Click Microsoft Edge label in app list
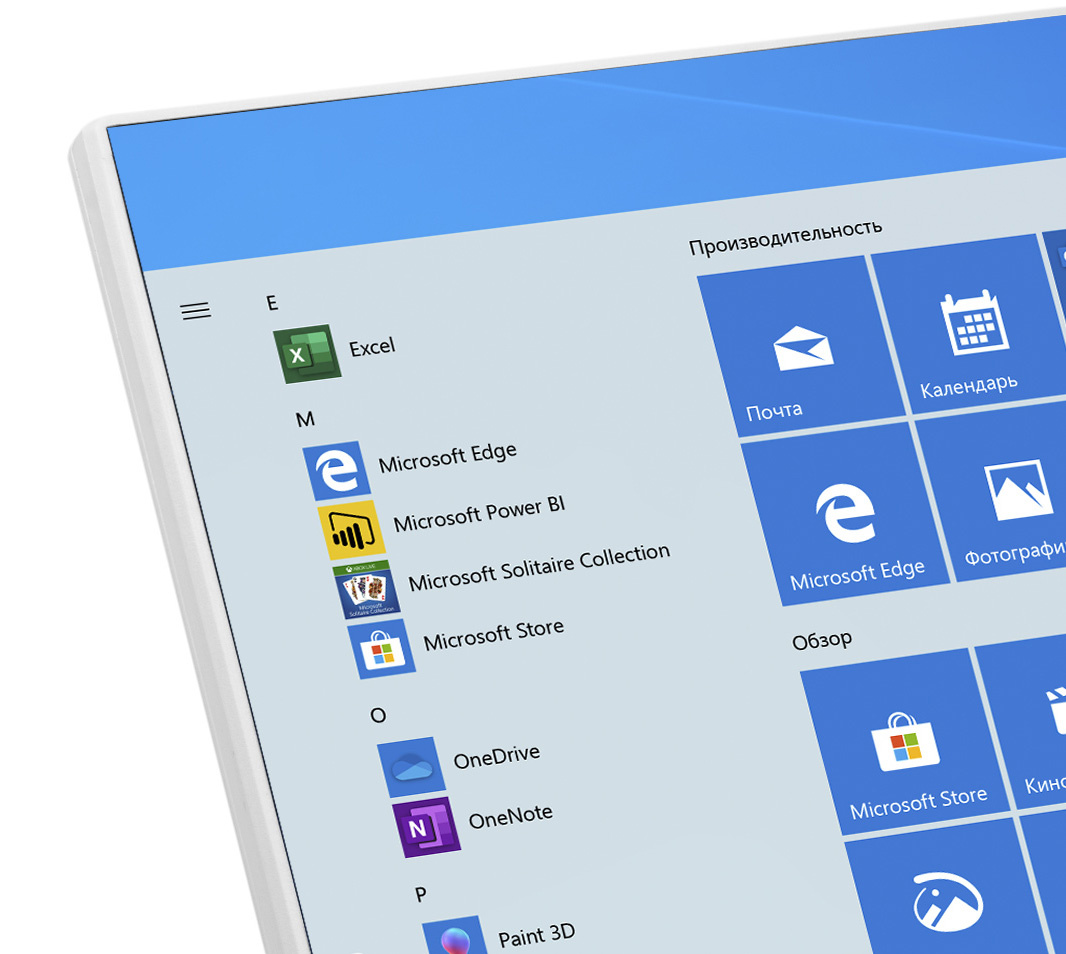The image size is (1066, 954). click(447, 457)
